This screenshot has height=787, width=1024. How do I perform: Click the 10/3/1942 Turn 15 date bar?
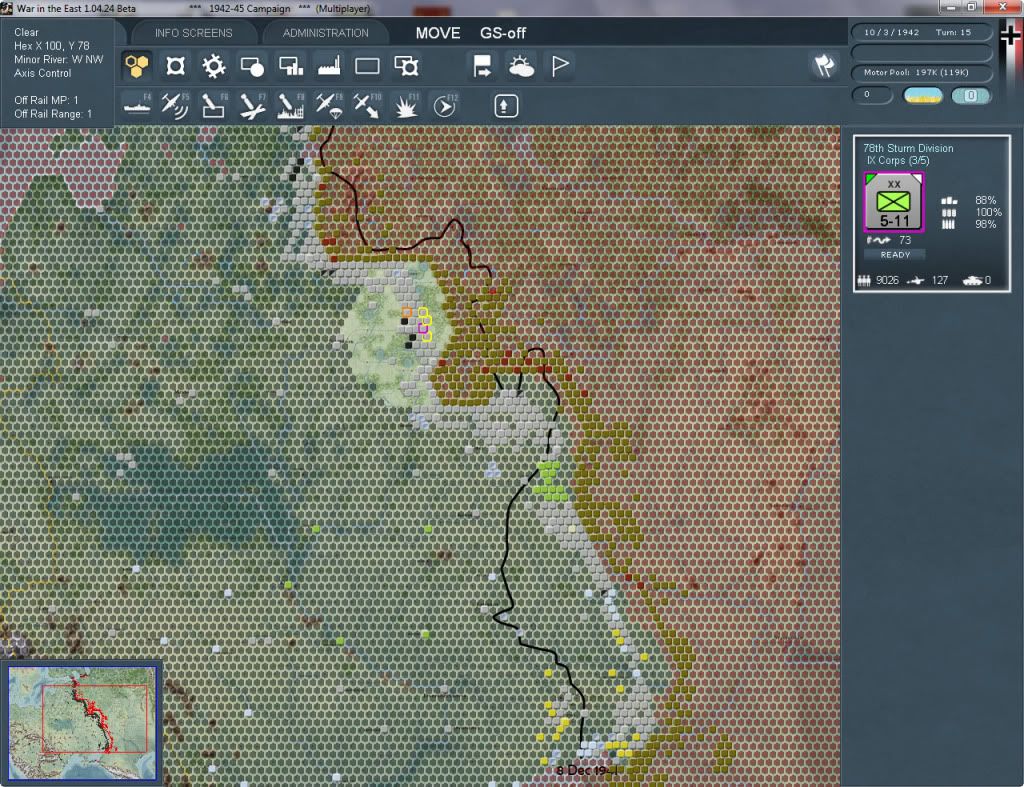920,32
